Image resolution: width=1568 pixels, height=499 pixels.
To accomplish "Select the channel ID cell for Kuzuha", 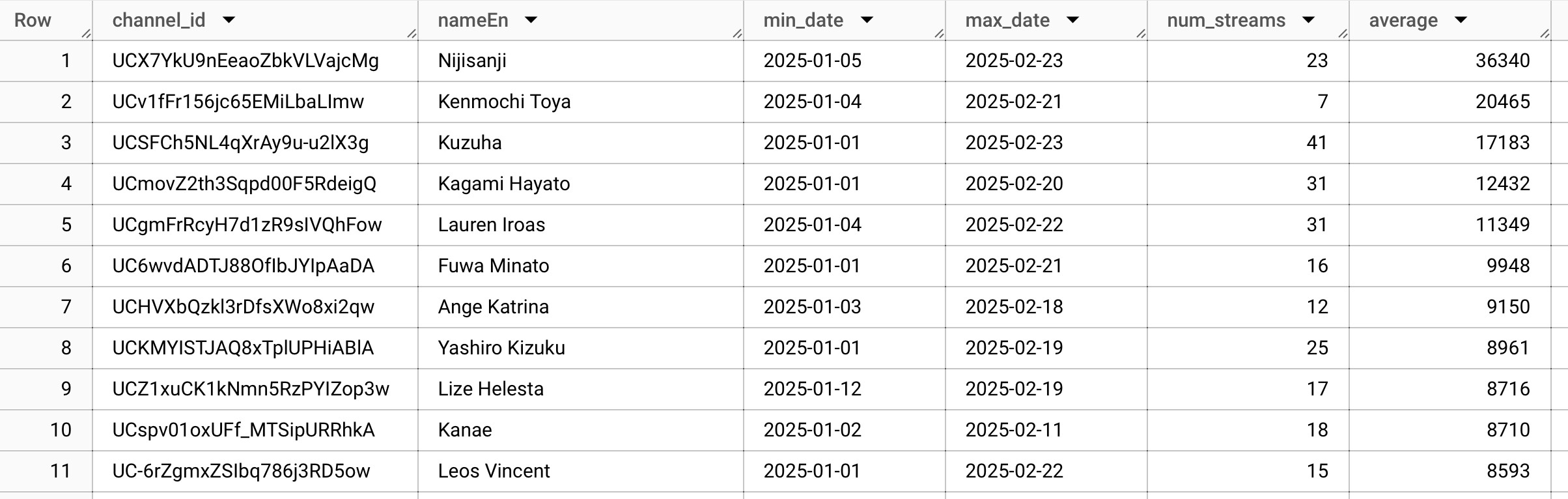I will click(255, 143).
